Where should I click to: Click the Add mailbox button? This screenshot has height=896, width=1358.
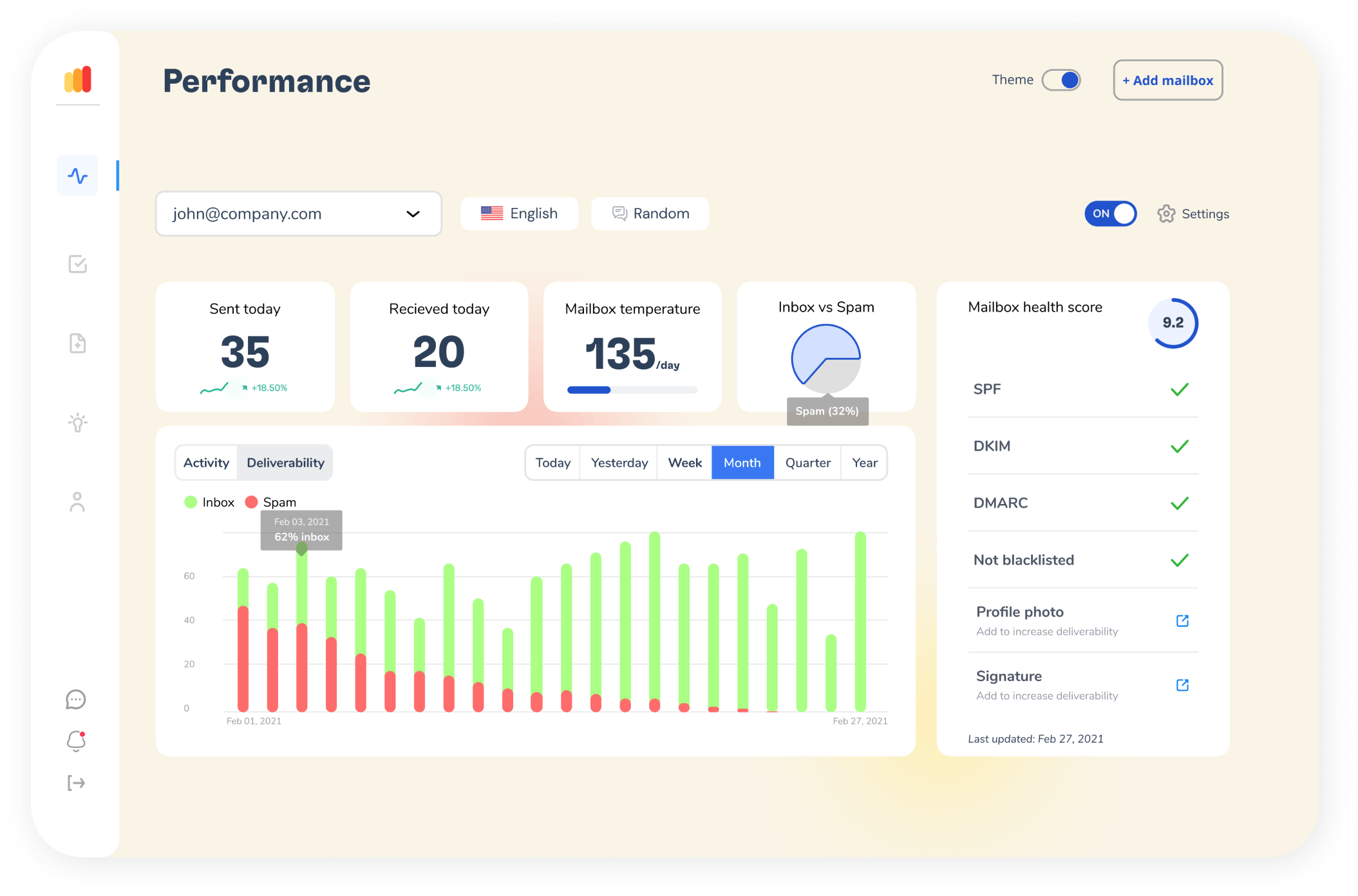1167,80
